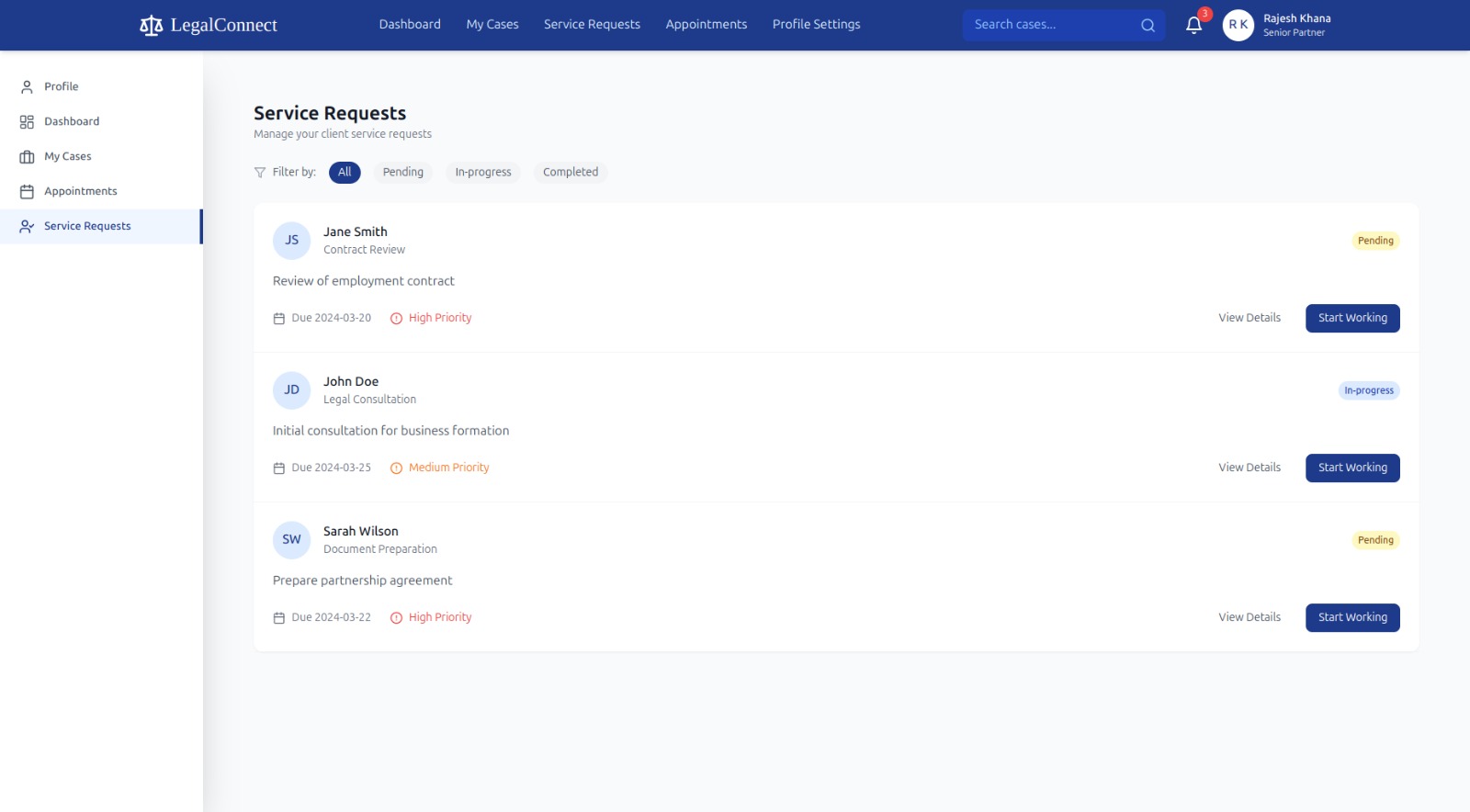Image resolution: width=1470 pixels, height=812 pixels.
Task: Open the notifications bell icon
Action: [x=1193, y=25]
